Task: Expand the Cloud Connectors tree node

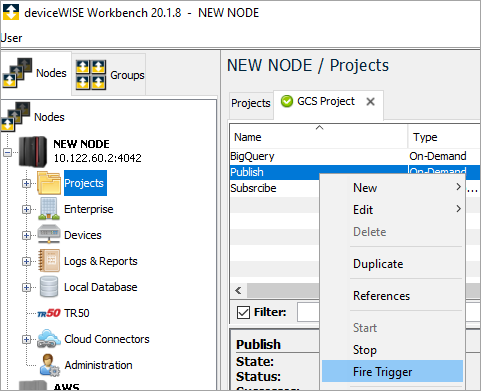Action: pos(26,339)
